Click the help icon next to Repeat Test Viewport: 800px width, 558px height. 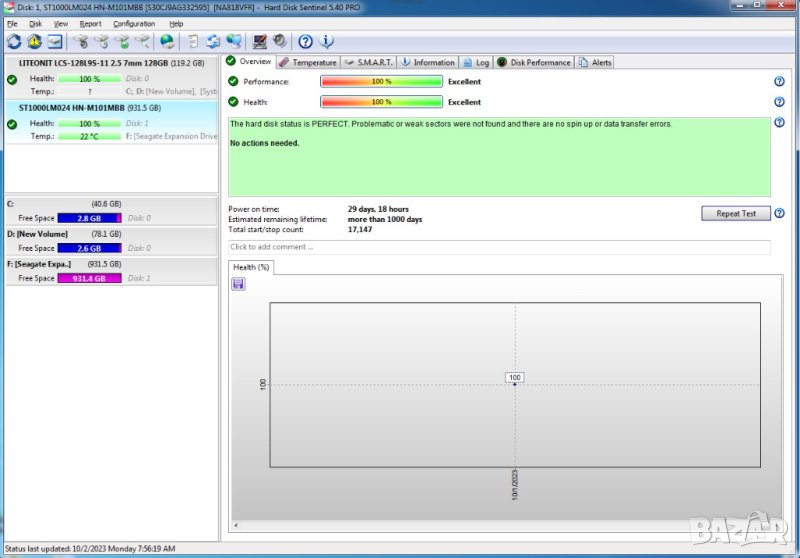[779, 214]
